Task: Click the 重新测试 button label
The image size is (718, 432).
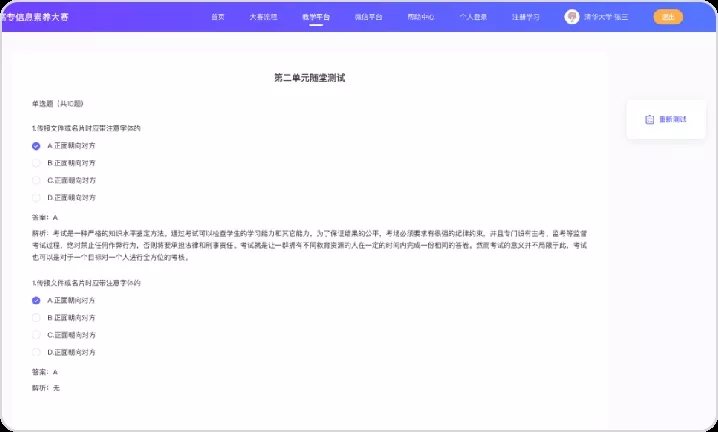Action: [x=673, y=119]
